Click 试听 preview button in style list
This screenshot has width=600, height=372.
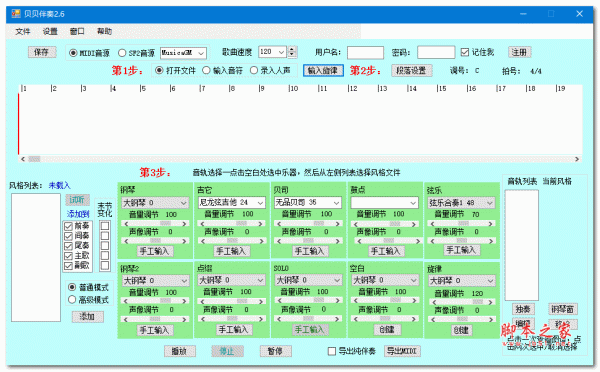pyautogui.click(x=78, y=200)
